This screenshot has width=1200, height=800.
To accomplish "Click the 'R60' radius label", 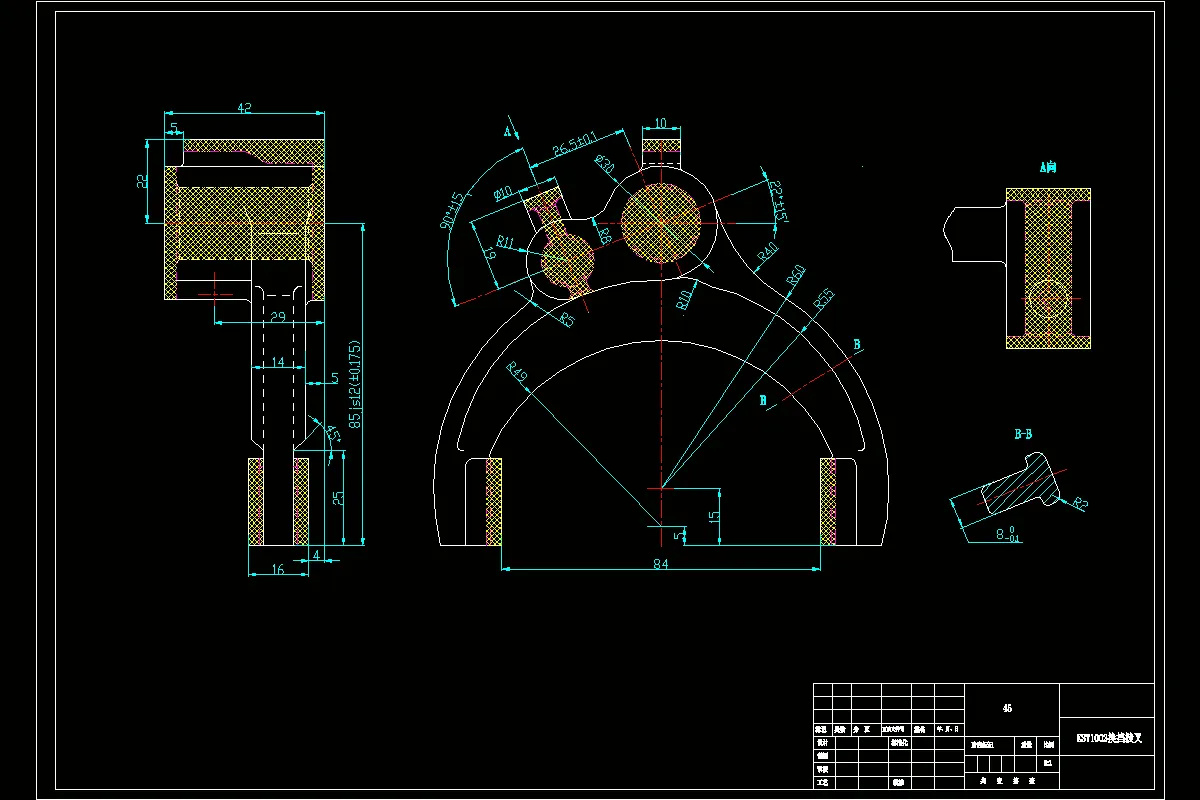I will click(795, 275).
